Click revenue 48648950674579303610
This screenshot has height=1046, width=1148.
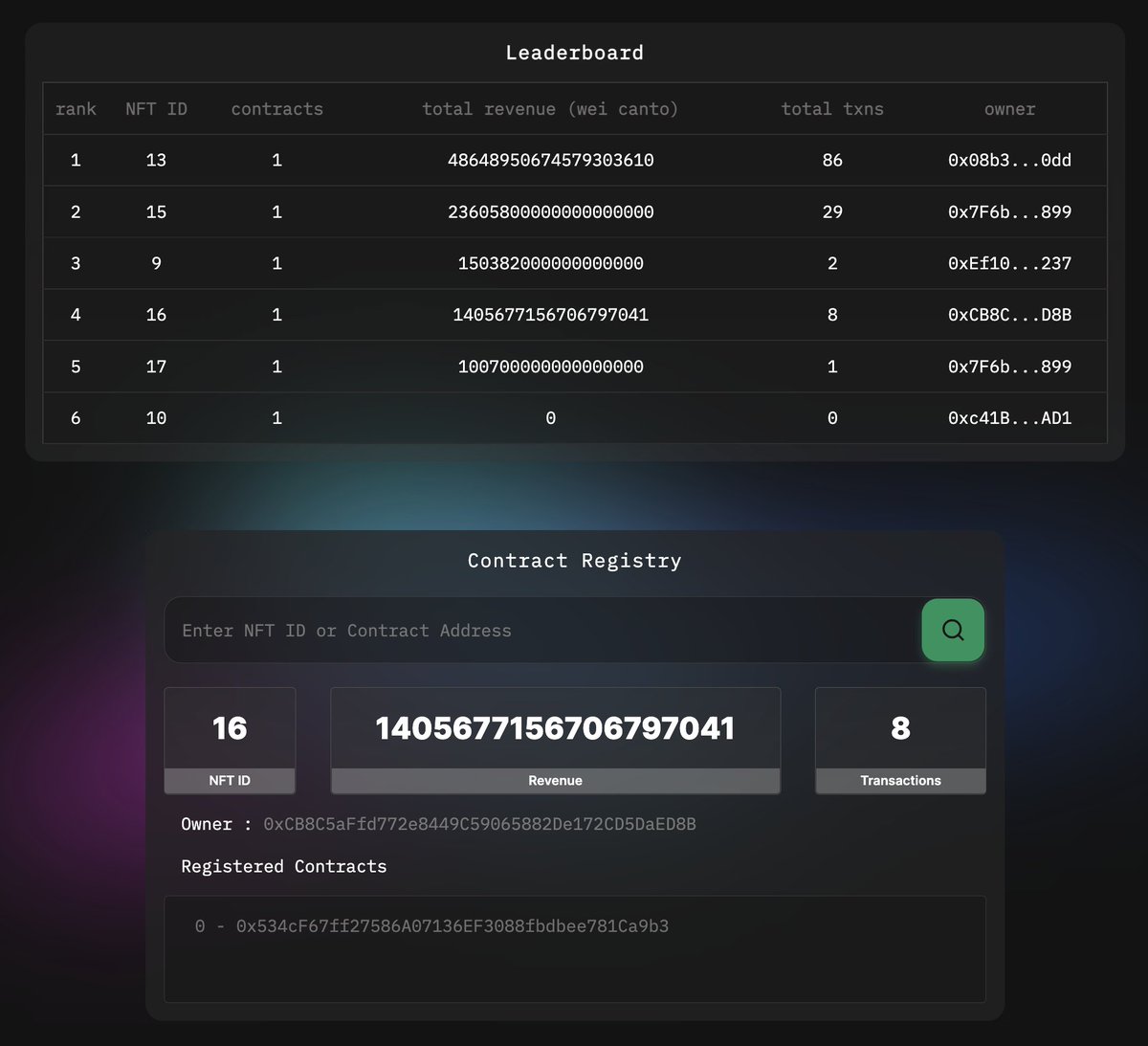point(550,160)
